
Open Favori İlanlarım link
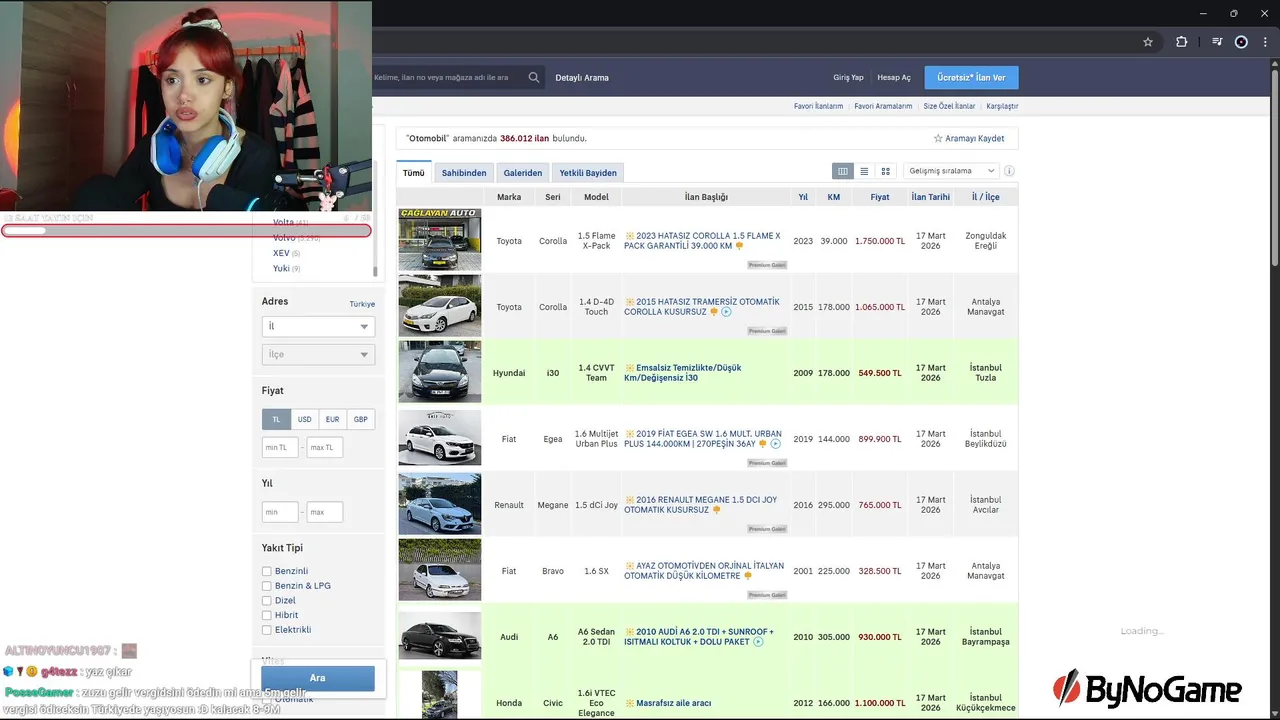pyautogui.click(x=819, y=106)
